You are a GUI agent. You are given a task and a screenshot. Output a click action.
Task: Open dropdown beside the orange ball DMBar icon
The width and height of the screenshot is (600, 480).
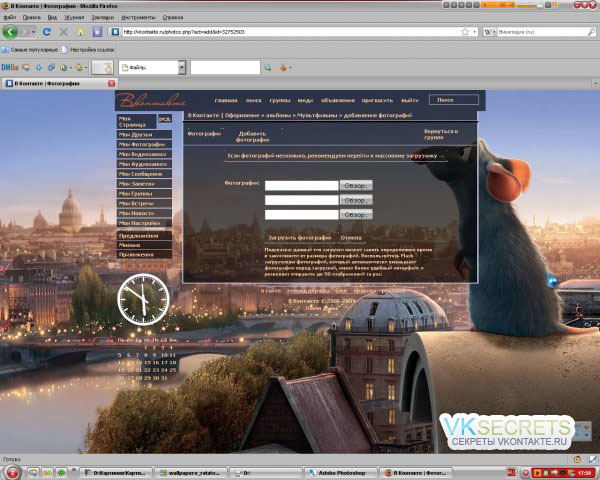(290, 68)
